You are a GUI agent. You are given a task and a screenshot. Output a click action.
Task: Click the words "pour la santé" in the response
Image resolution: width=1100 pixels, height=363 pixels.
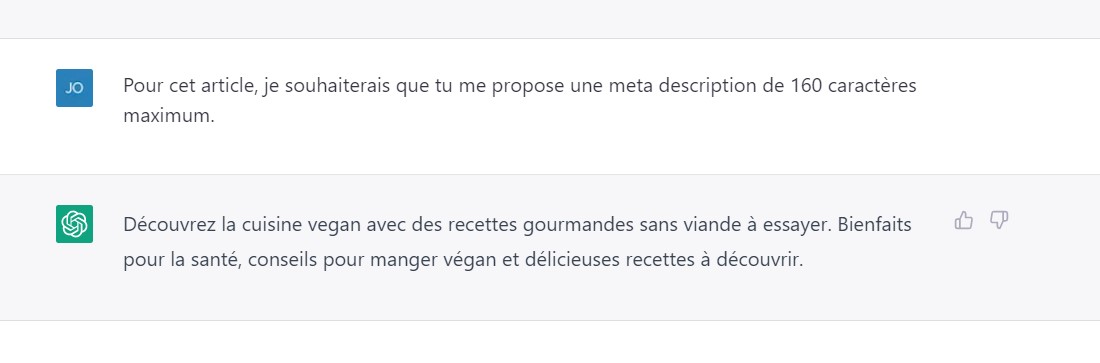pyautogui.click(x=180, y=260)
